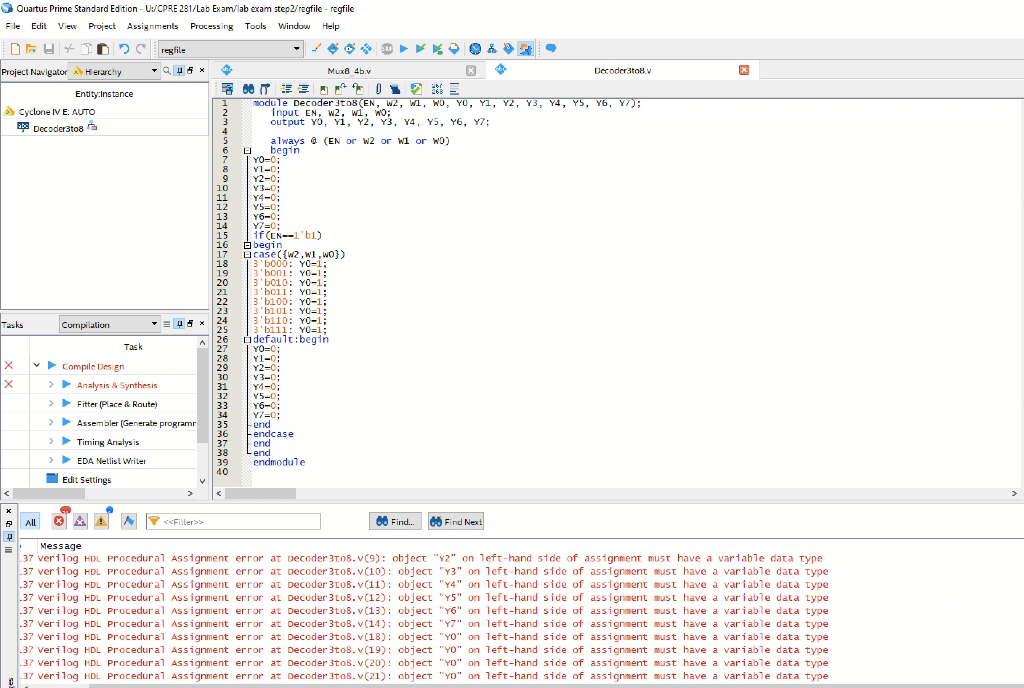This screenshot has width=1024, height=688.
Task: Click the Open folder icon in toolbar
Action: 31,49
